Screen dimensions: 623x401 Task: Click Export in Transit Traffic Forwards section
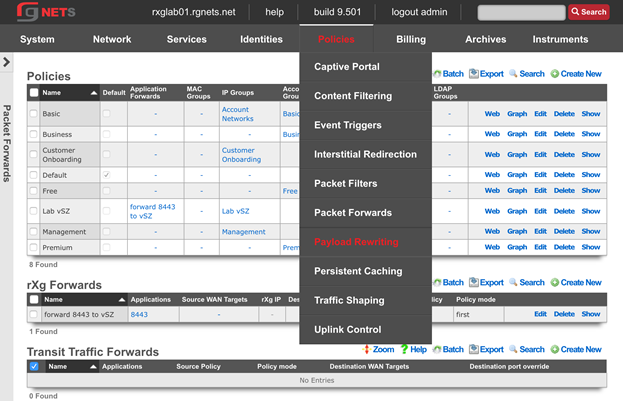point(486,349)
